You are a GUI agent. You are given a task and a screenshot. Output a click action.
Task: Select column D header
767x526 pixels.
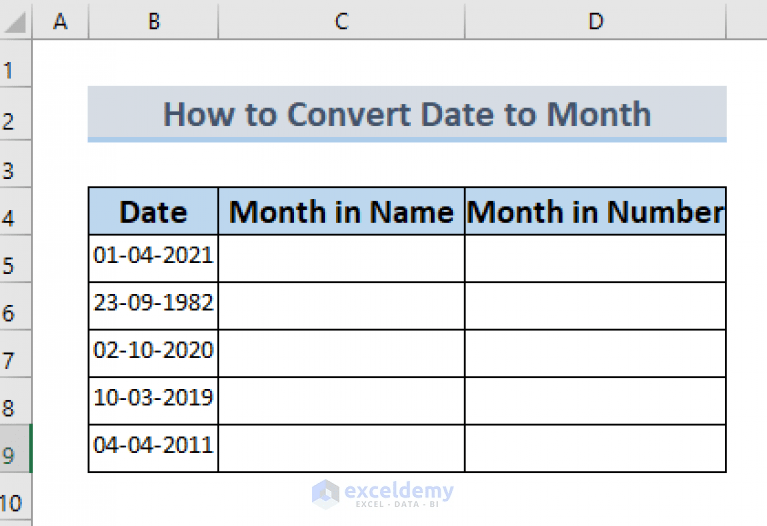pos(595,21)
